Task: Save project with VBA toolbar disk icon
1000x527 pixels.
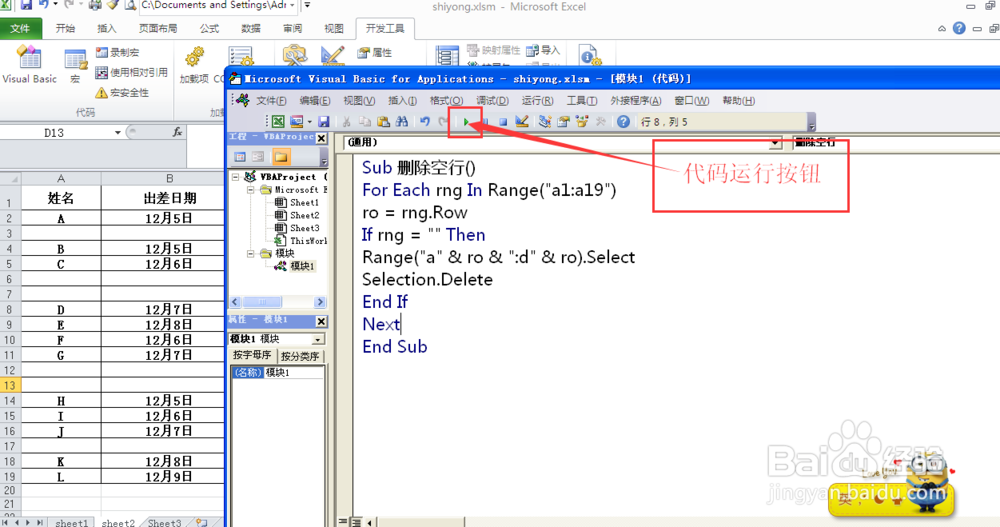Action: coord(324,121)
